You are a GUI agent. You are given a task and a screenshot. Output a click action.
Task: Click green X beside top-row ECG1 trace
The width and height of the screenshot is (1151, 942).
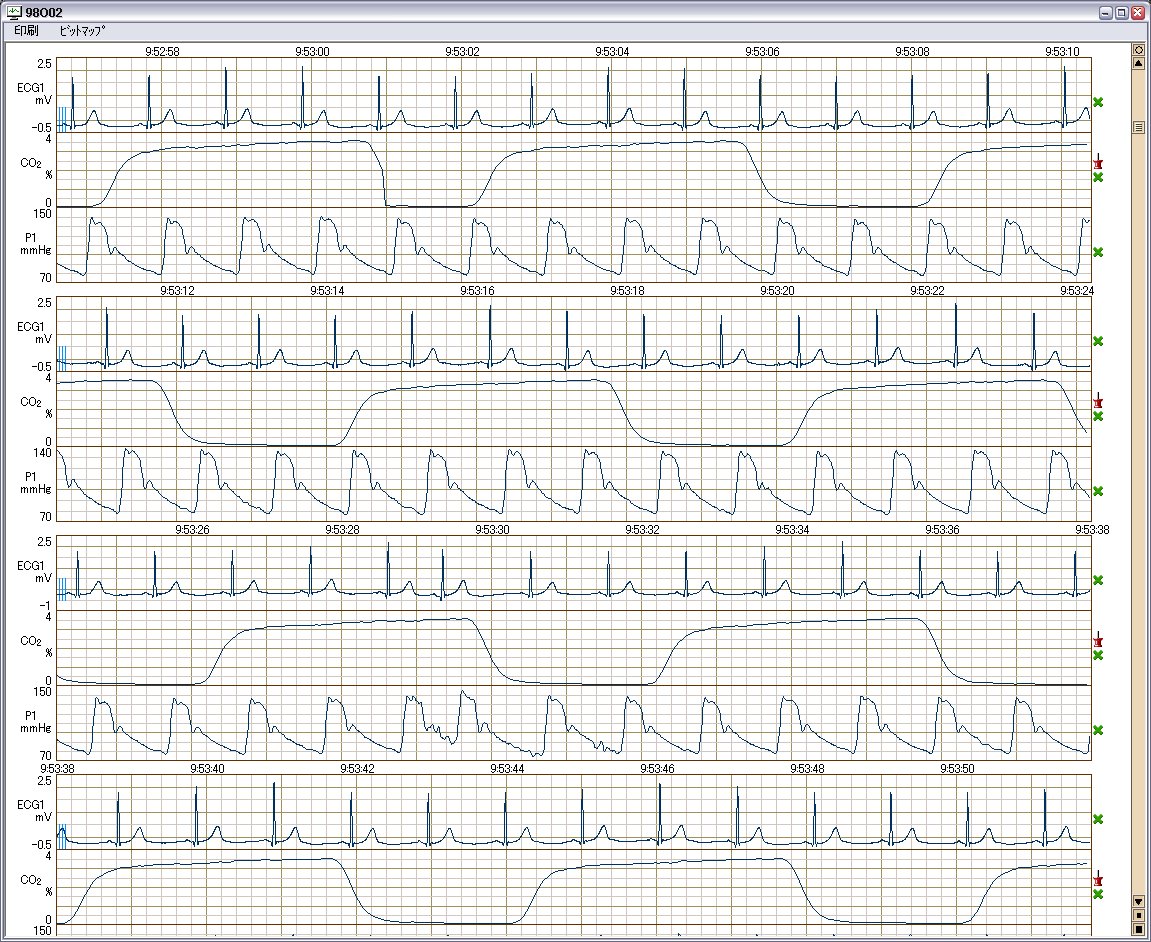click(x=1098, y=102)
